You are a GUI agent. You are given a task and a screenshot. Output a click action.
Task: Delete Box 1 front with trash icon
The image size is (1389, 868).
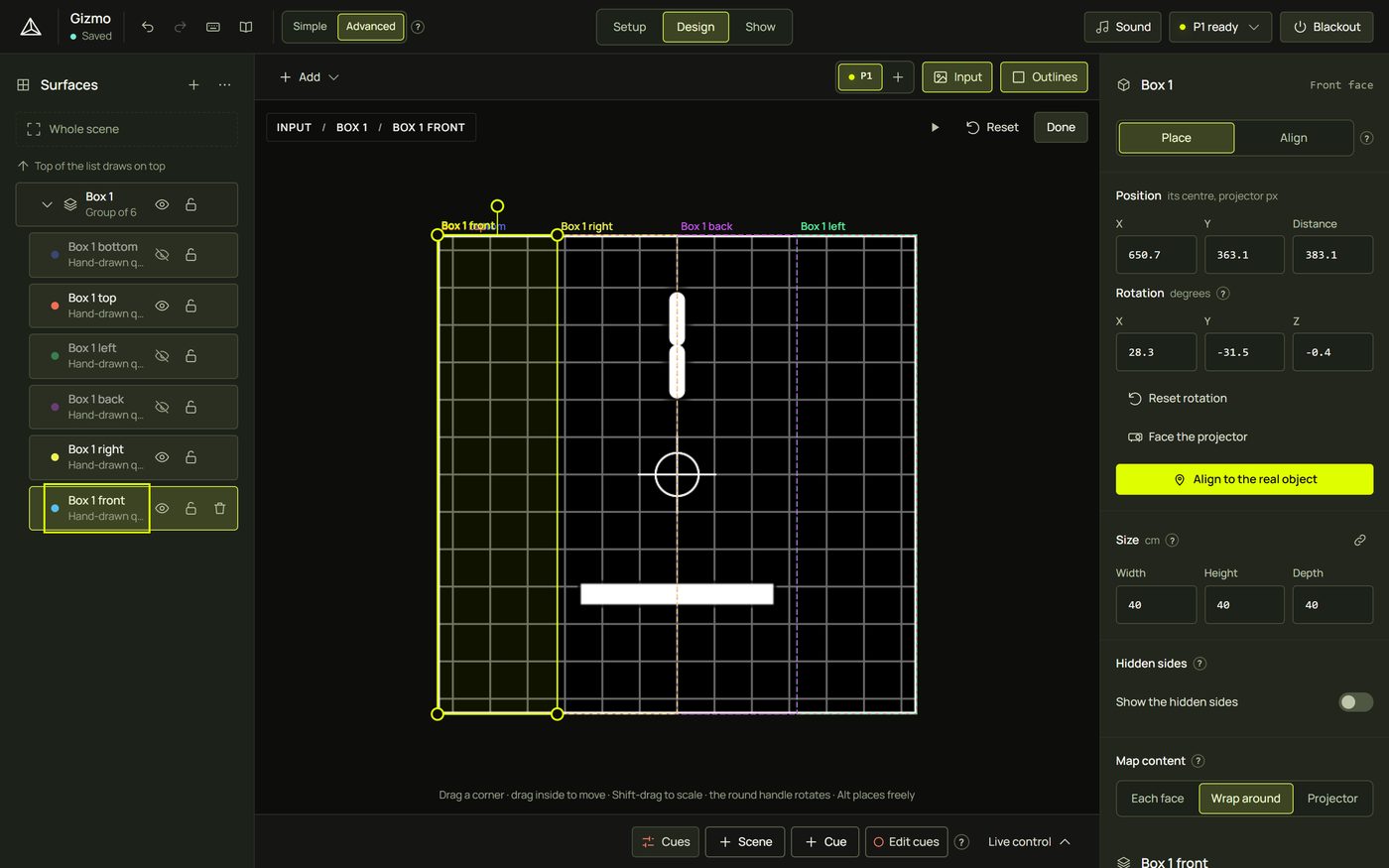(x=220, y=508)
